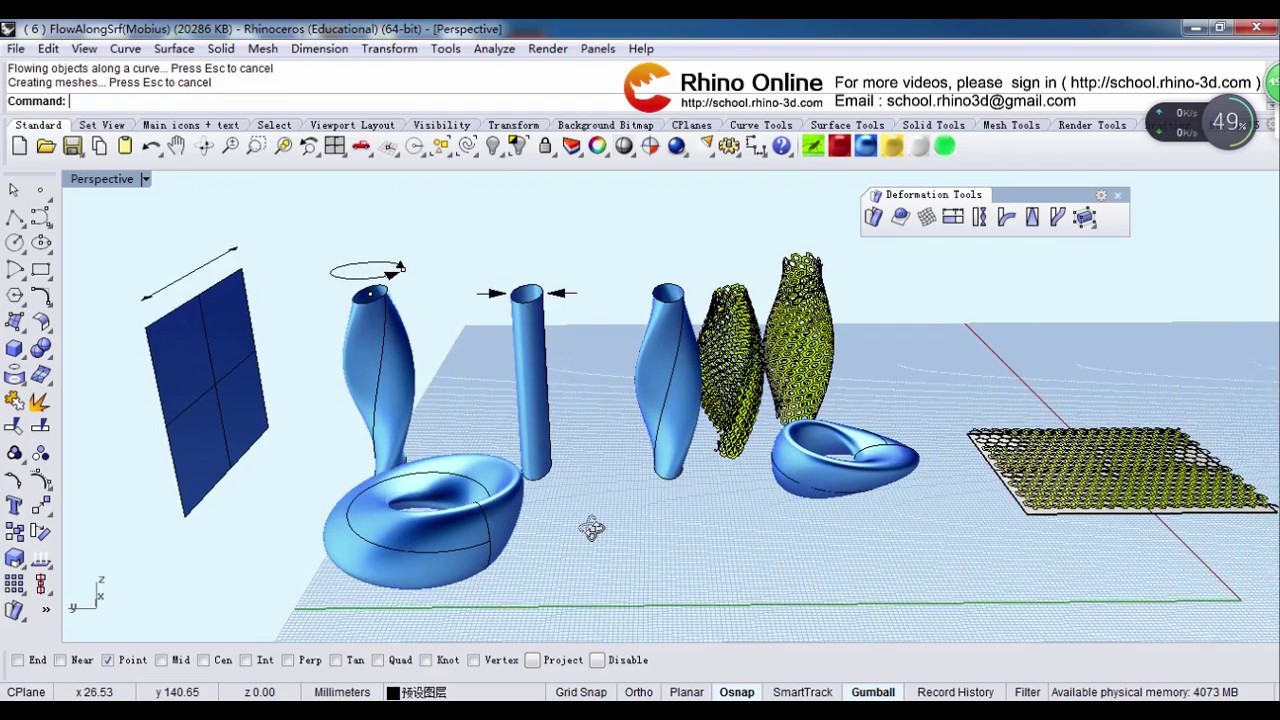1280x720 pixels.
Task: Open the Transform menu
Action: (x=389, y=48)
